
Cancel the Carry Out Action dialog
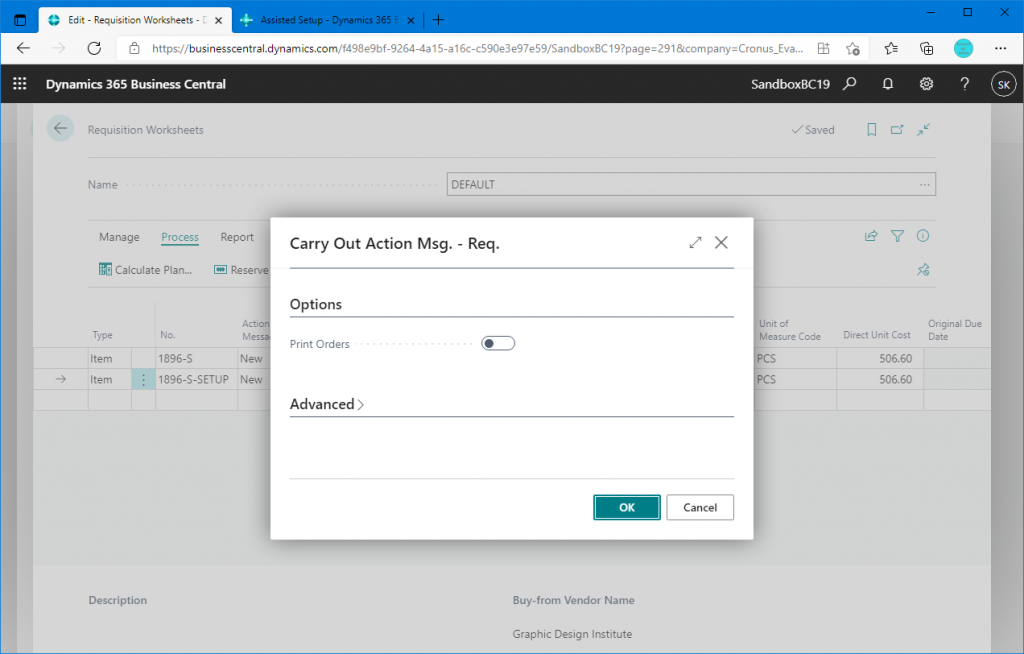point(699,507)
